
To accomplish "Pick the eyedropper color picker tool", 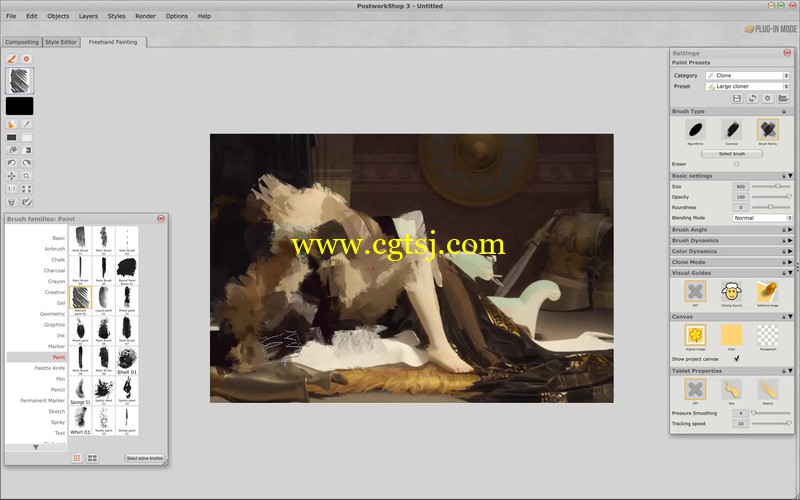I will (x=27, y=124).
